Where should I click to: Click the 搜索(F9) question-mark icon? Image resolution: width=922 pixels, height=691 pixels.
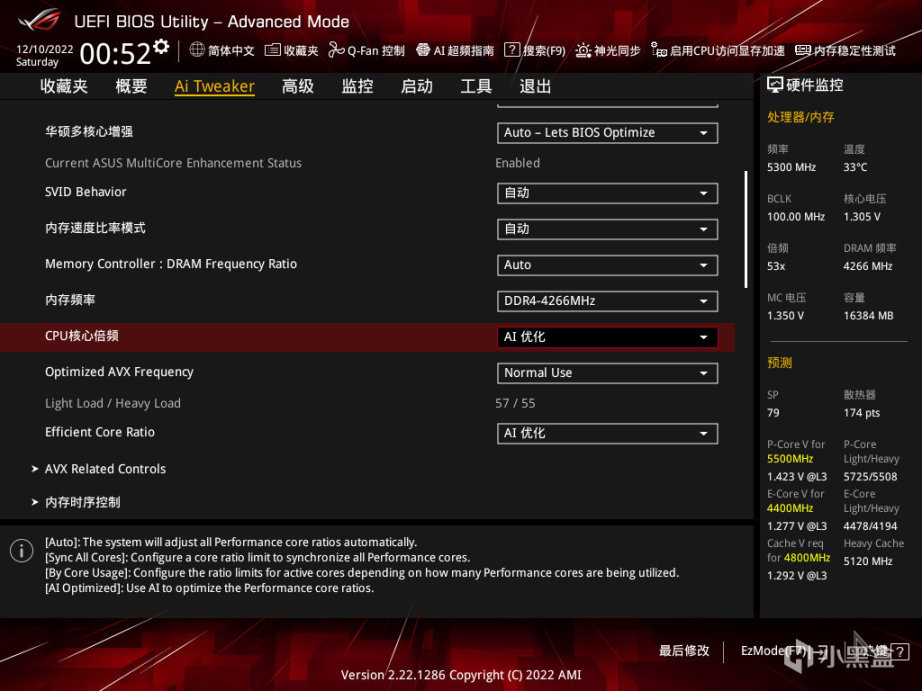click(512, 50)
